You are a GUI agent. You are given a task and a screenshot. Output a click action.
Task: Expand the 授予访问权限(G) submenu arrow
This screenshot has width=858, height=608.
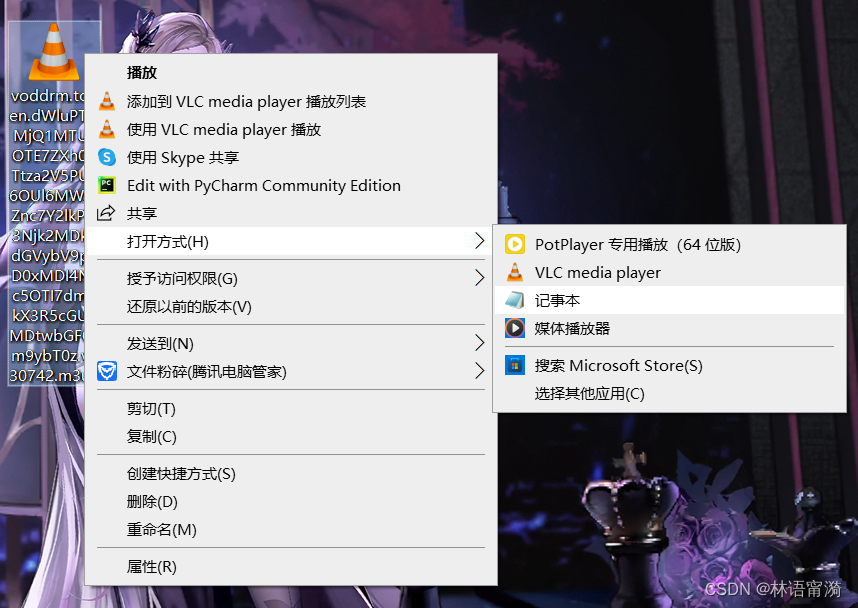point(479,278)
